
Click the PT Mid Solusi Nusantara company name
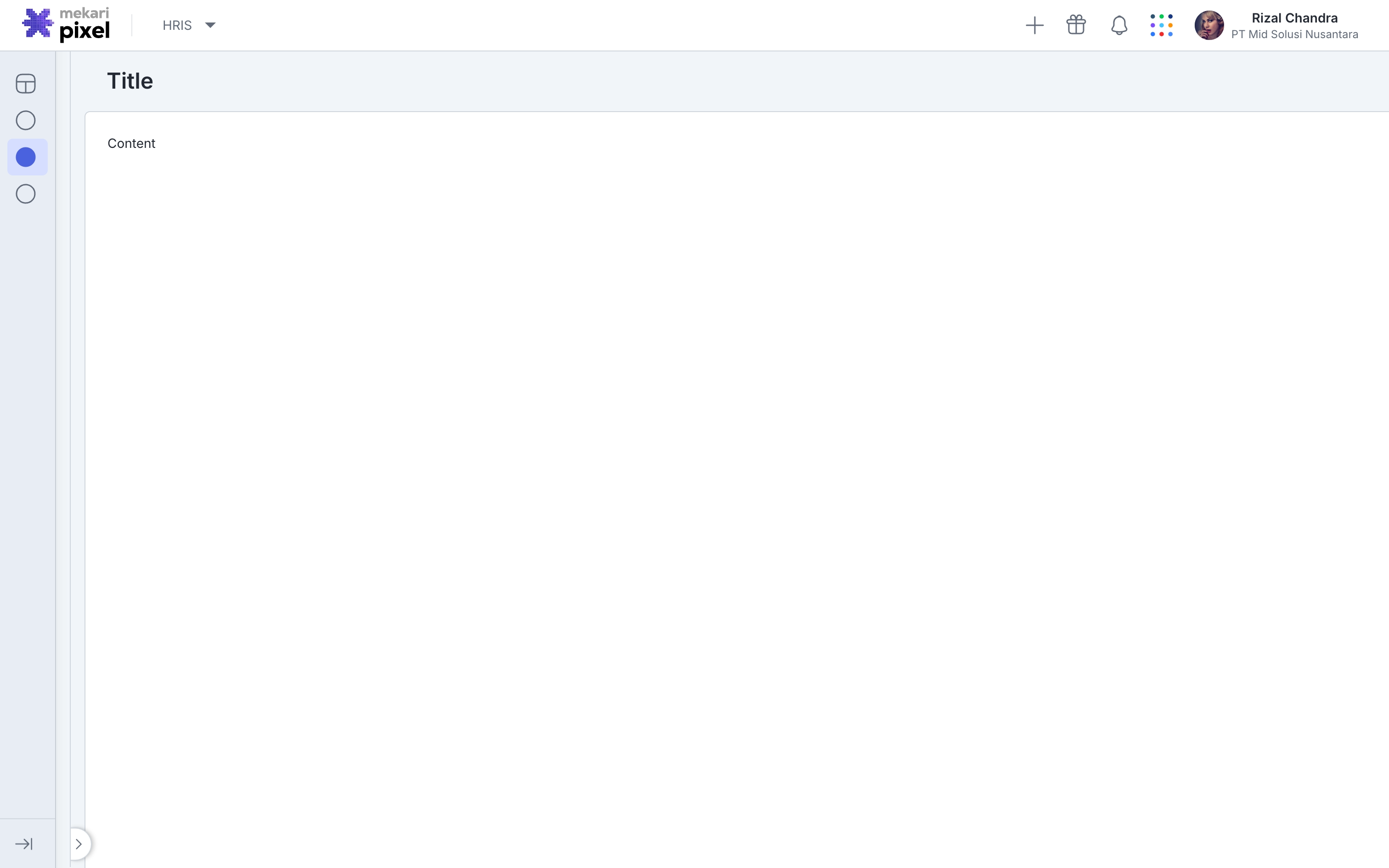[x=1295, y=34]
